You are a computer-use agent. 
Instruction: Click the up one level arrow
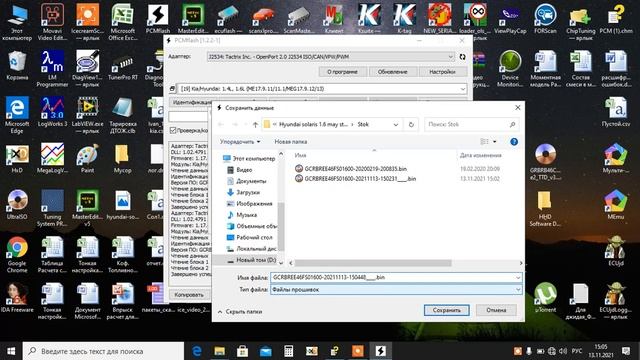click(255, 124)
